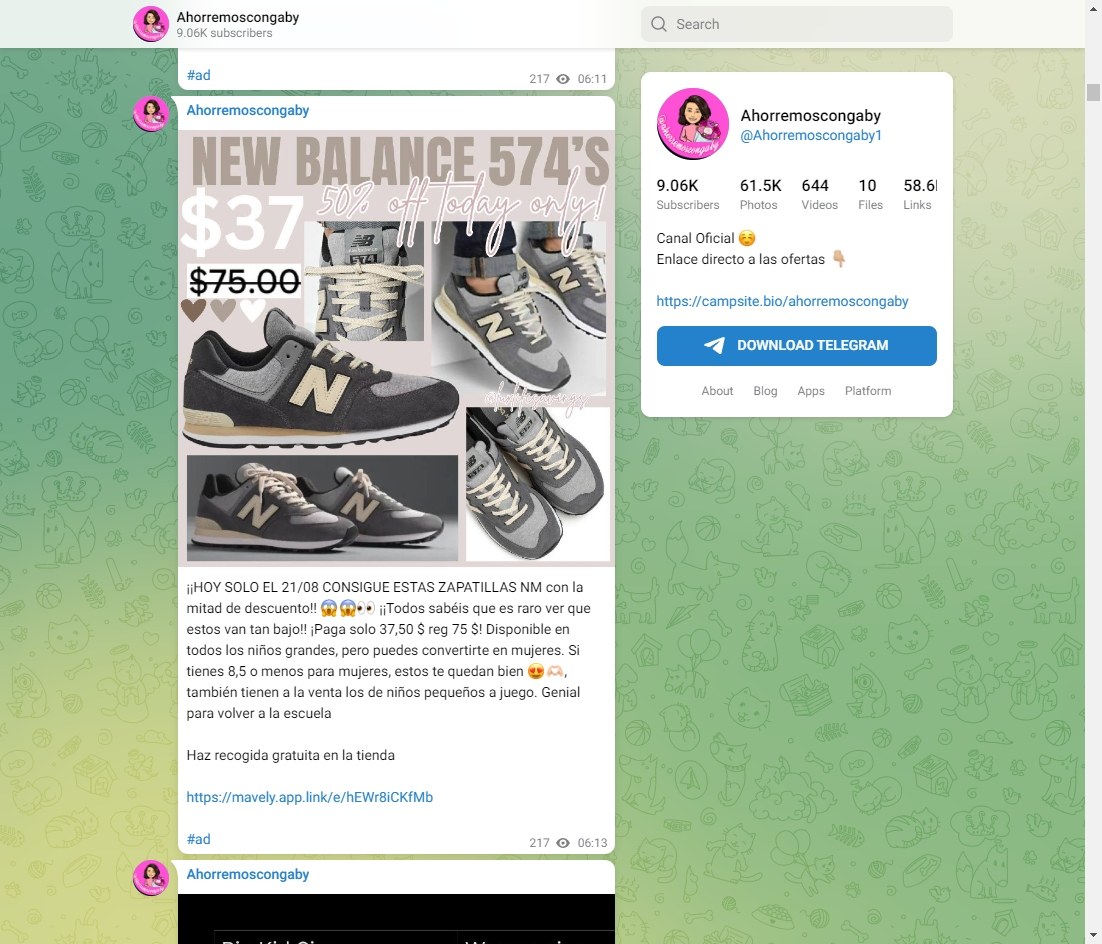Click the search magnifier icon

pos(659,24)
